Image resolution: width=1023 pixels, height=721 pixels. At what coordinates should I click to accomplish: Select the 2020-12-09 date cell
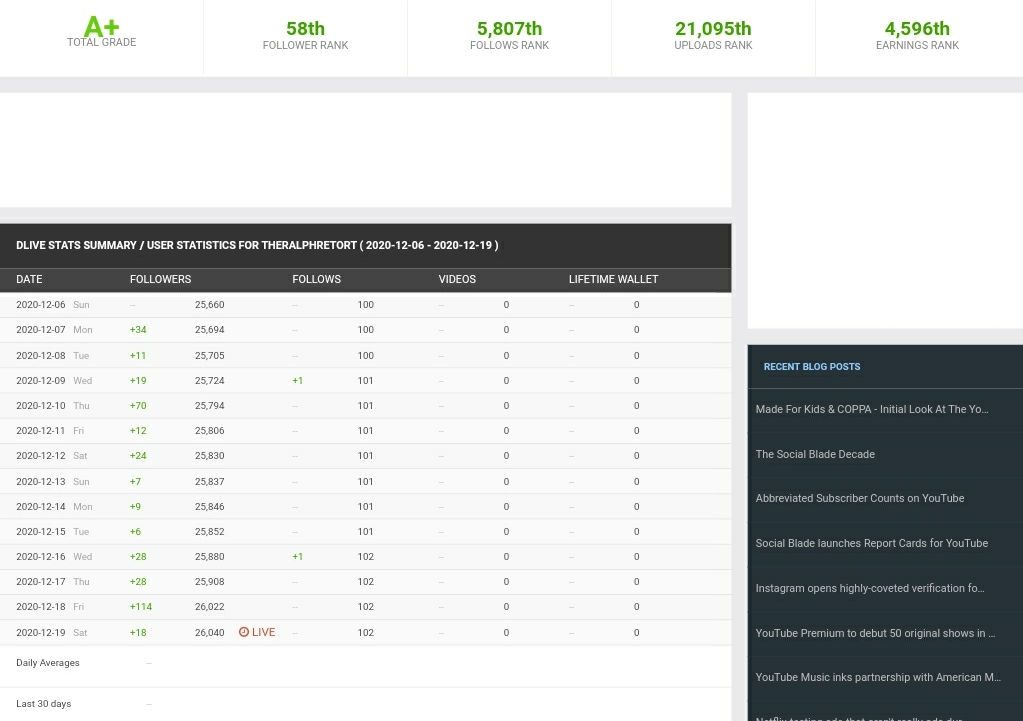40,380
